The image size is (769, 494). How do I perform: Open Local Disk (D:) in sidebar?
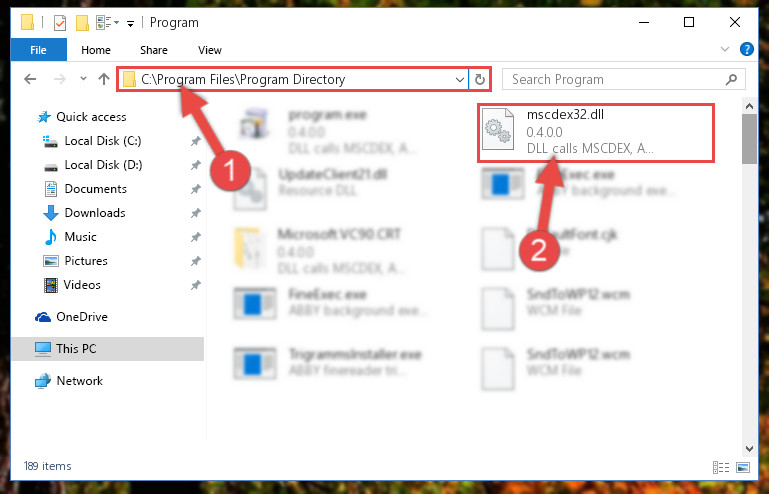click(x=103, y=165)
